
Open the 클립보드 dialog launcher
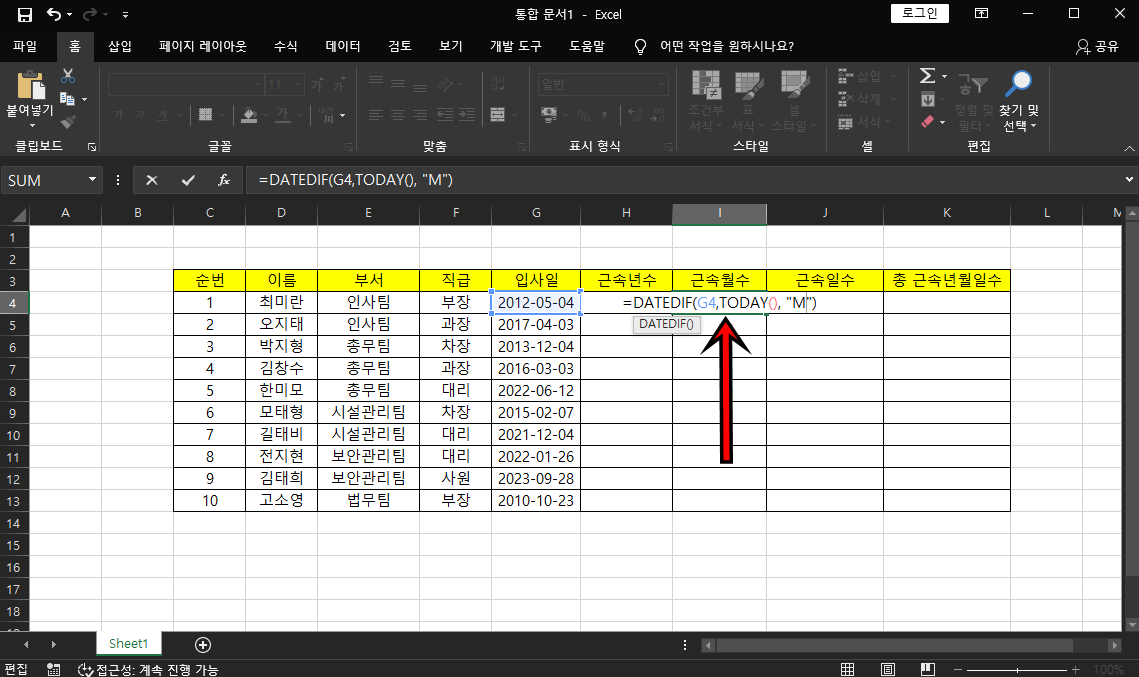click(x=92, y=147)
